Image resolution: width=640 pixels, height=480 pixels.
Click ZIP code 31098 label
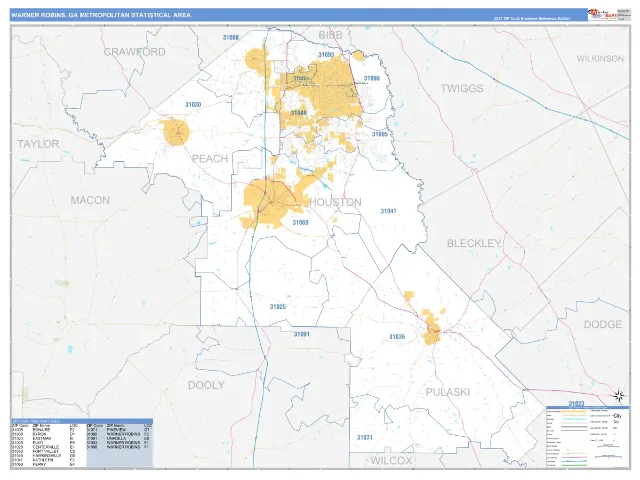pyautogui.click(x=371, y=78)
